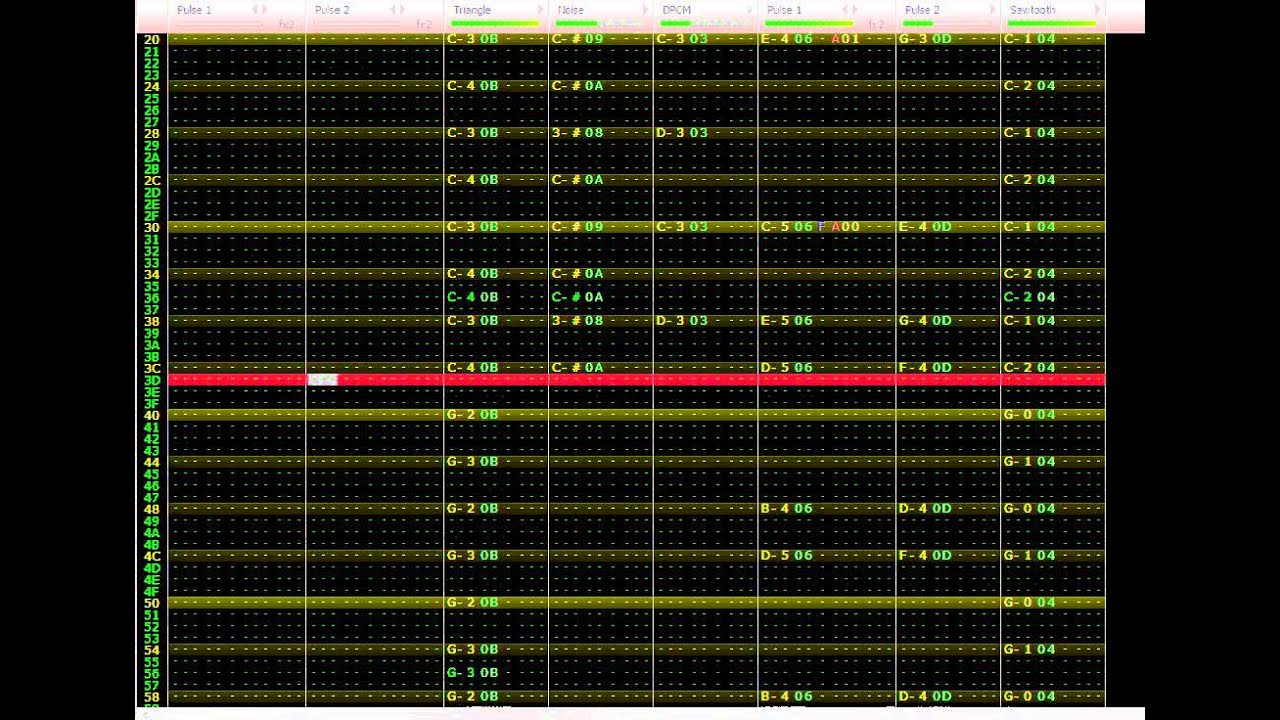
Task: Select note B-4 06 in row 58
Action: pos(787,697)
